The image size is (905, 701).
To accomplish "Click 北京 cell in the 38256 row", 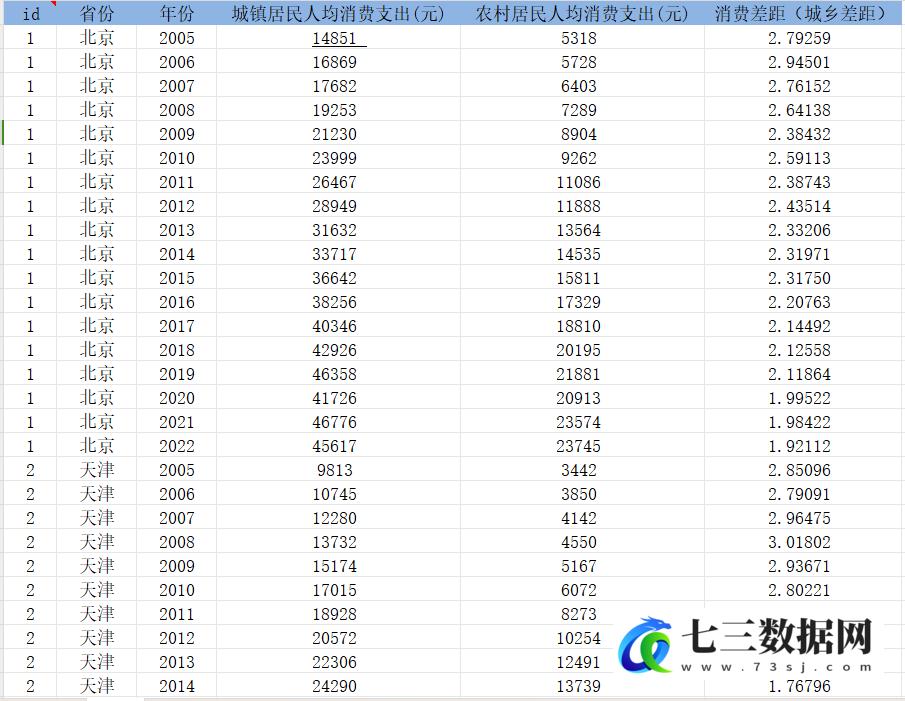I will point(96,302).
